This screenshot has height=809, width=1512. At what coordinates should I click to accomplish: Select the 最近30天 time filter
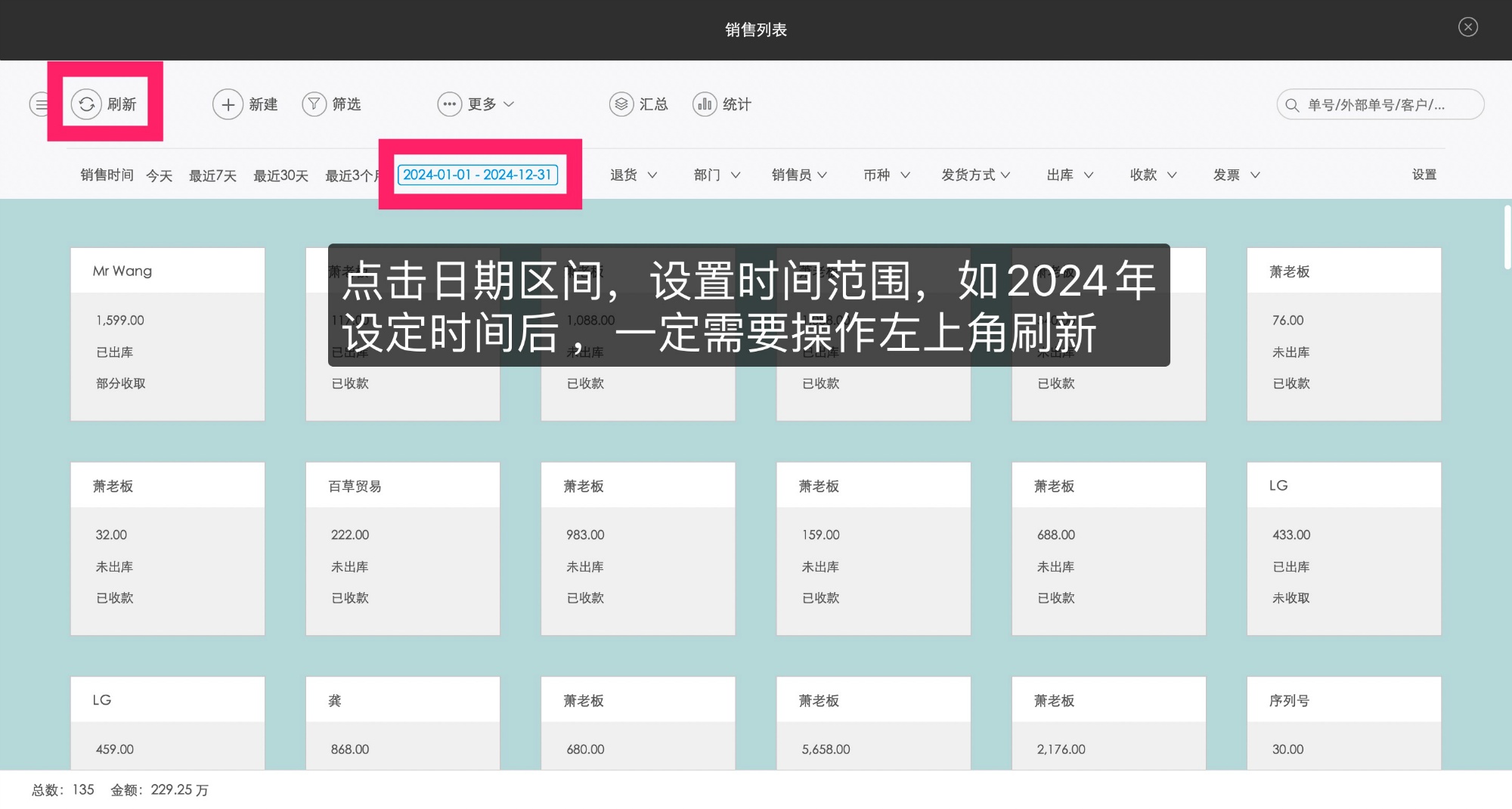coord(280,175)
